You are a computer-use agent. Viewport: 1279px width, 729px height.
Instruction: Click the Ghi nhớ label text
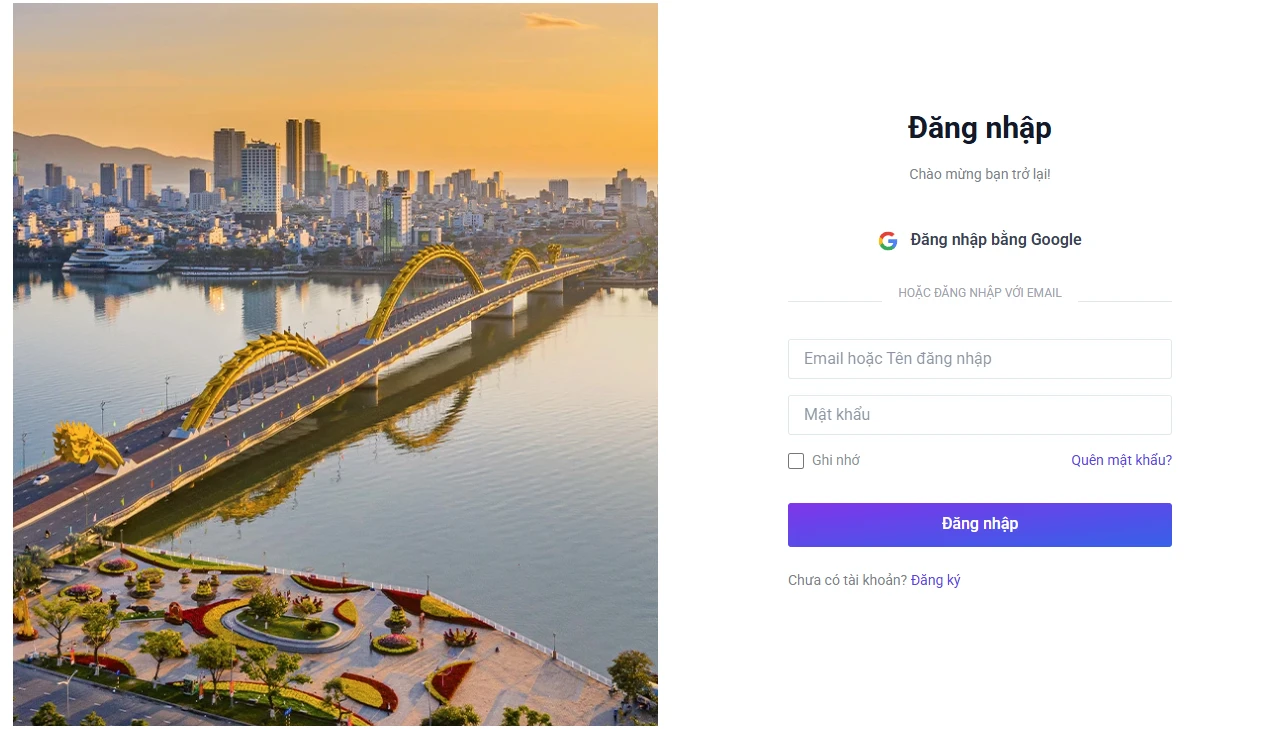coord(835,461)
